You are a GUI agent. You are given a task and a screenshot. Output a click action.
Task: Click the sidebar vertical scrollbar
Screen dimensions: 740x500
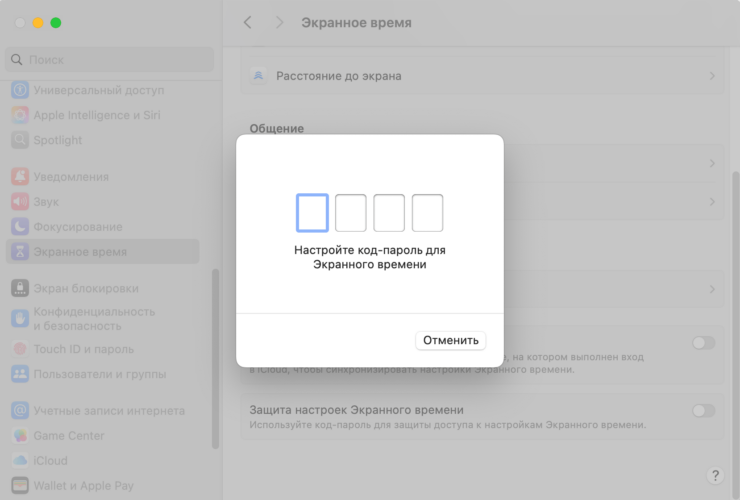point(215,360)
